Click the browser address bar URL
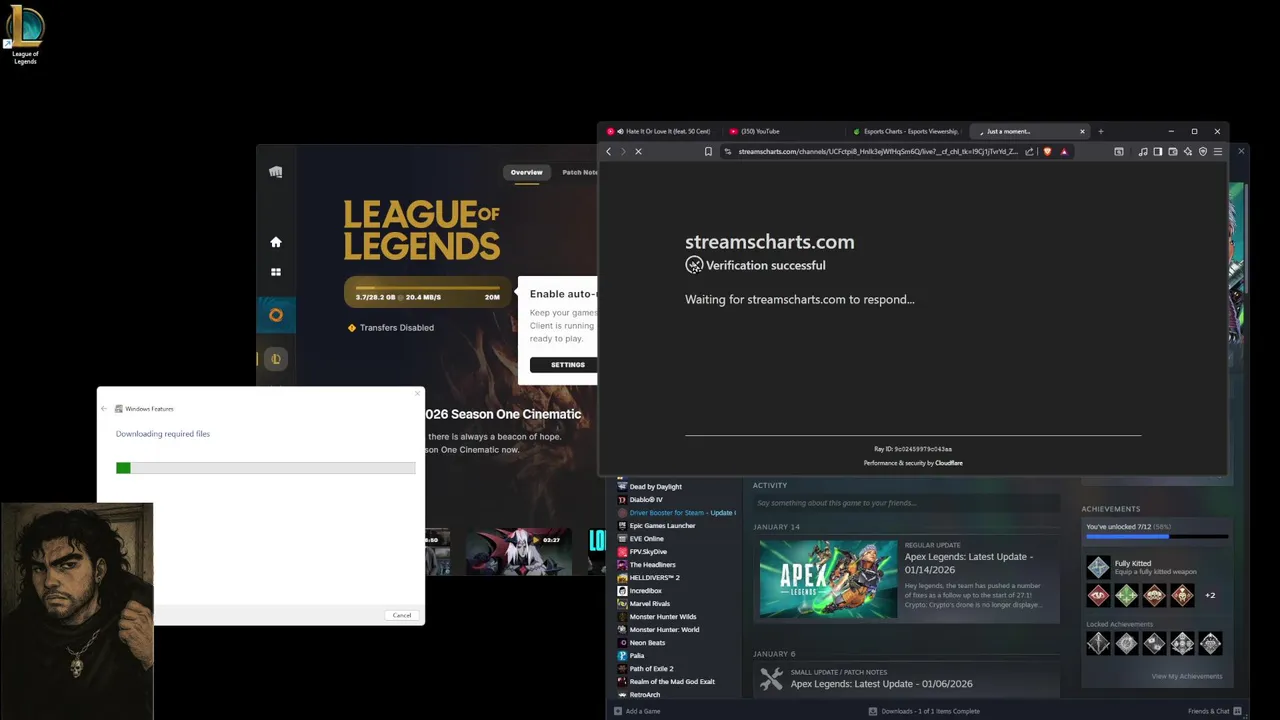The width and height of the screenshot is (1280, 720). click(877, 152)
